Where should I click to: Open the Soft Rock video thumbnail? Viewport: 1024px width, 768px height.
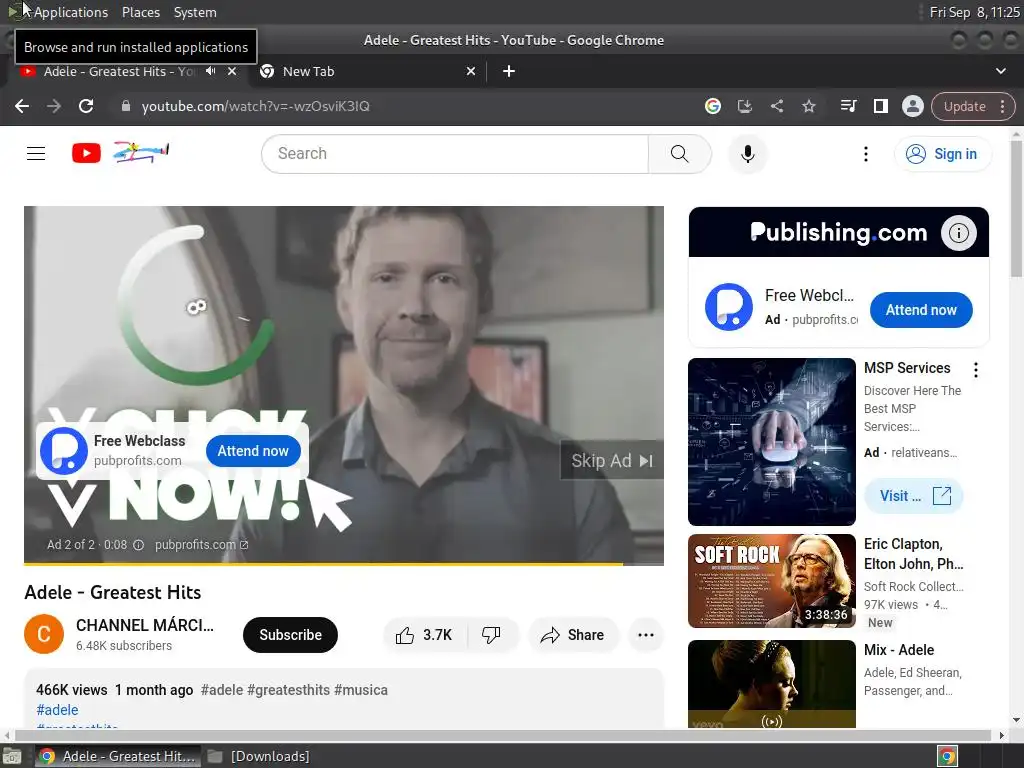pyautogui.click(x=771, y=581)
